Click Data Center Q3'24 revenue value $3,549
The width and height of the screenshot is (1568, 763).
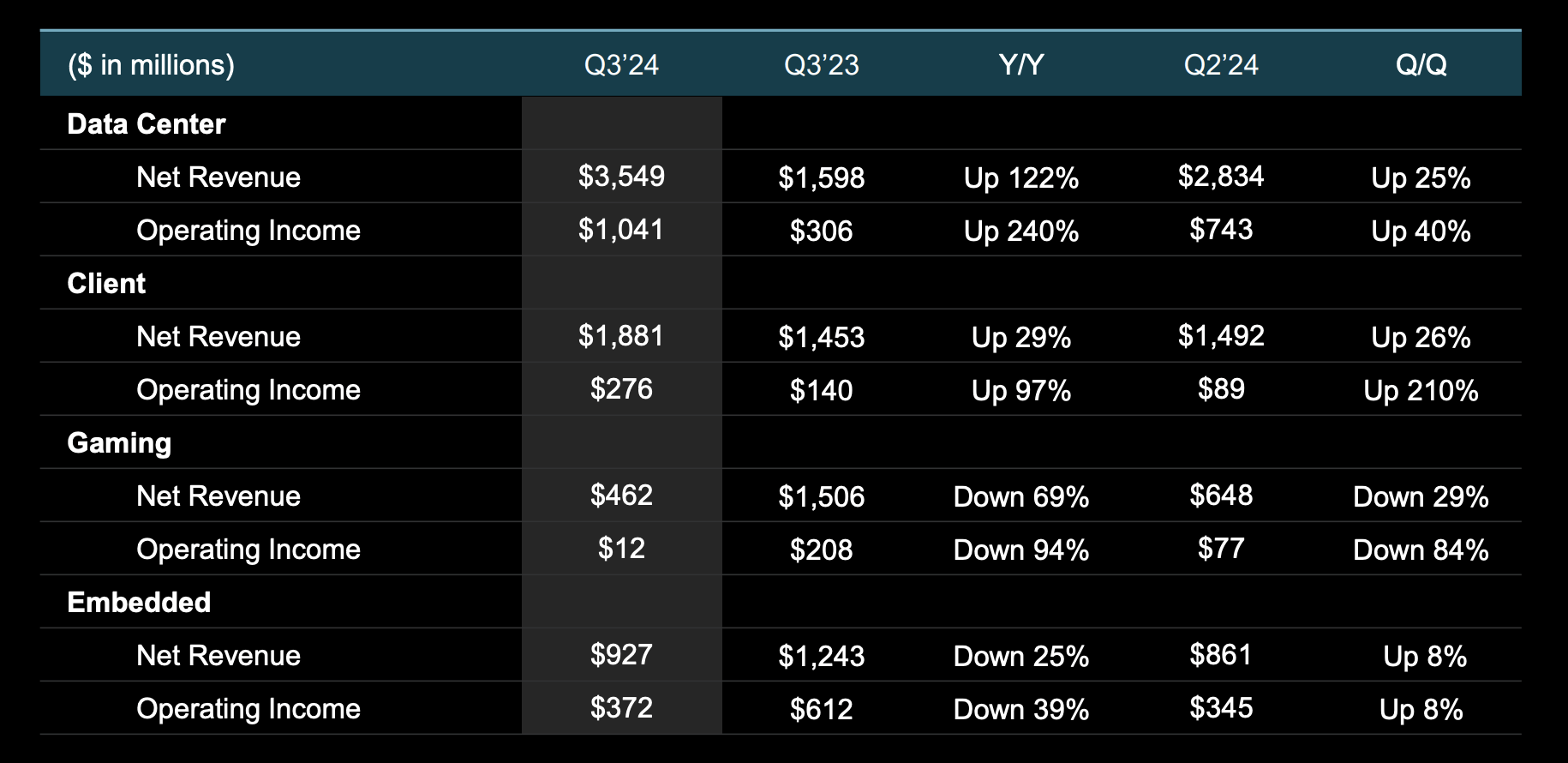coord(621,177)
